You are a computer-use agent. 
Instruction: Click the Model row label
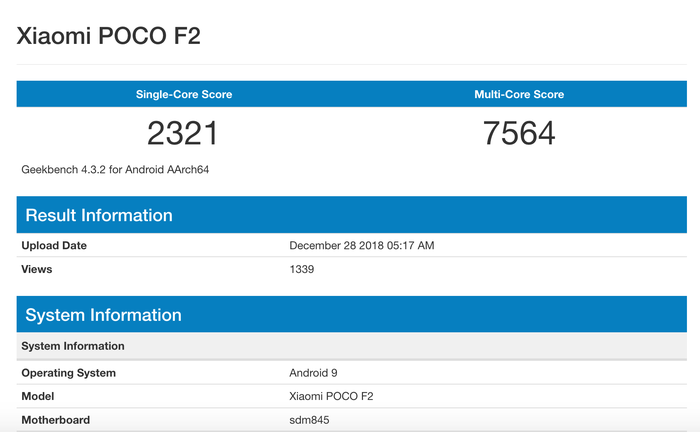[38, 396]
